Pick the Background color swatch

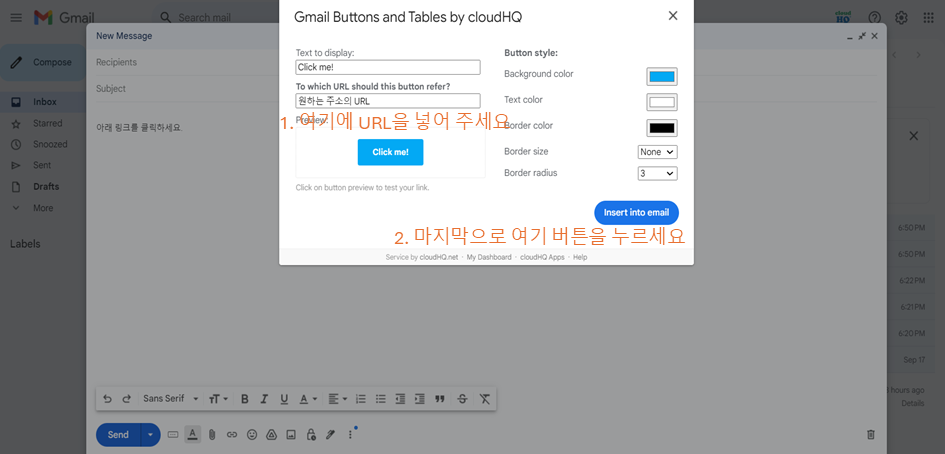662,77
